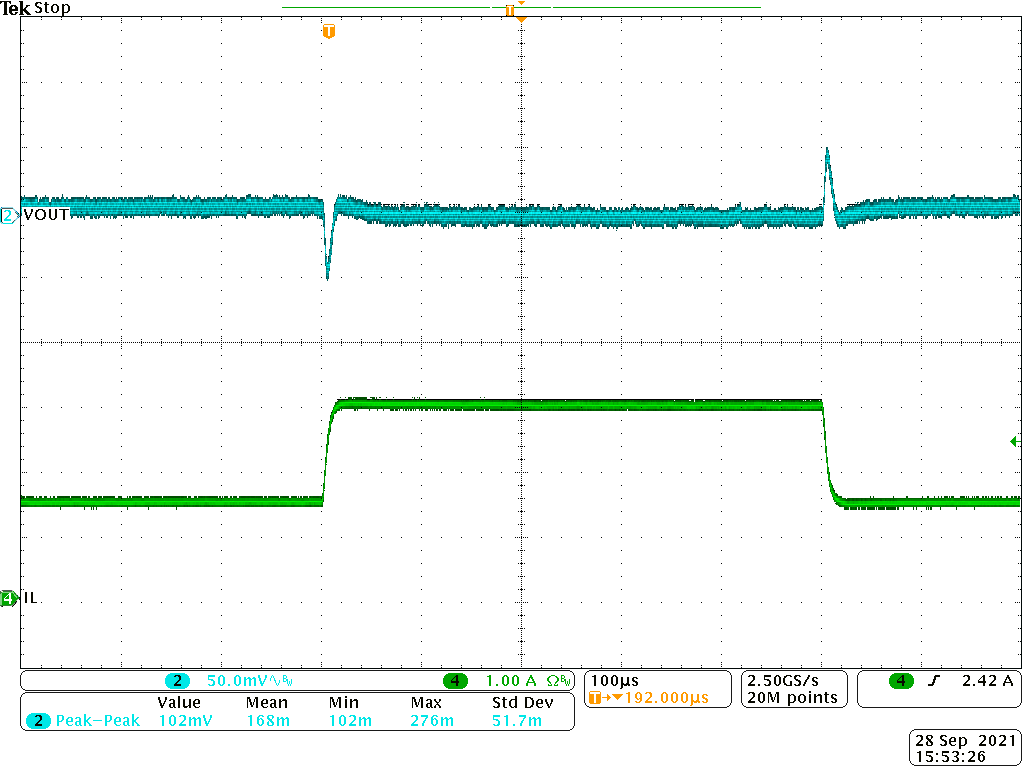
Task: Click the 2.42 A trigger level value
Action: pos(987,681)
